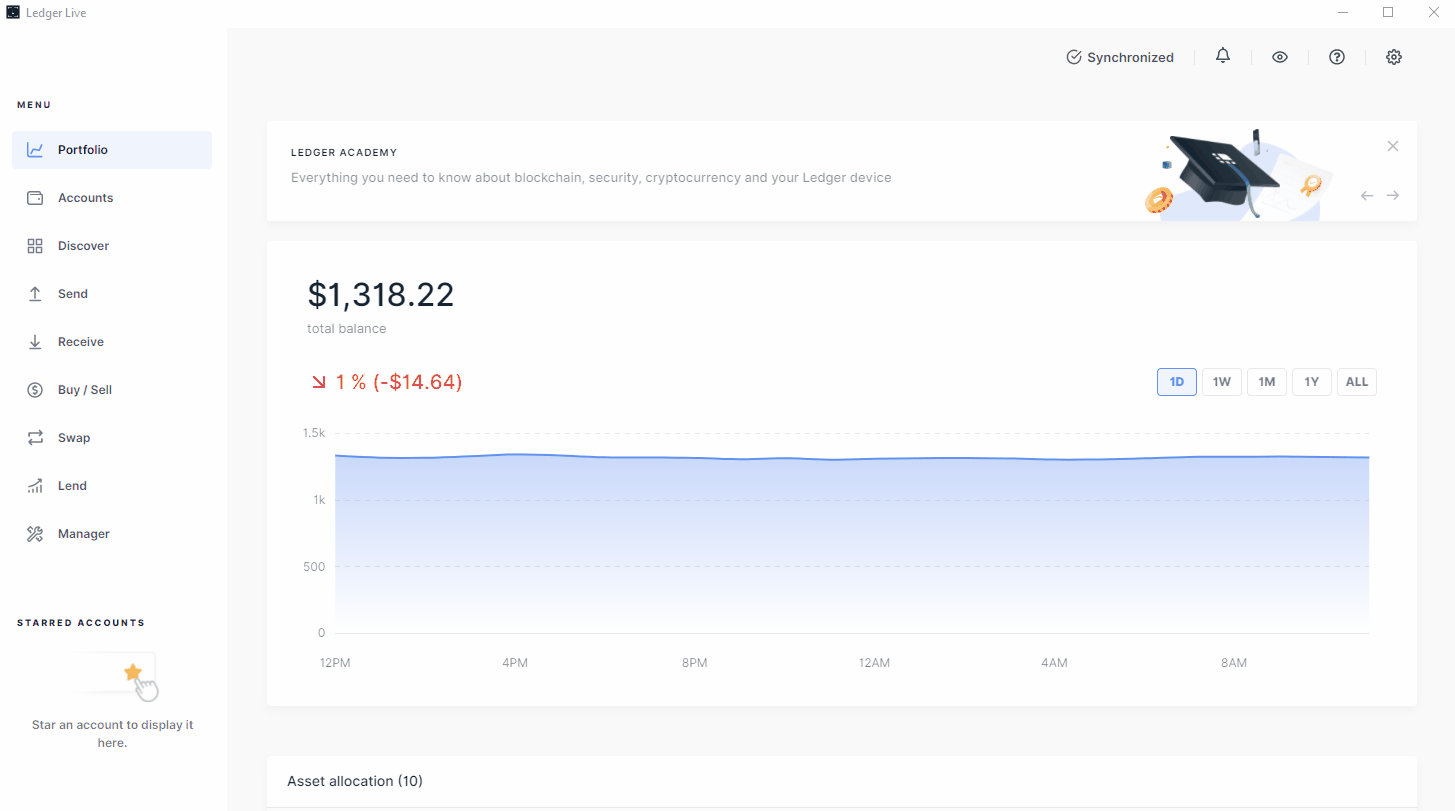Minimize the Ledger Live window
1455x811 pixels.
(x=1343, y=12)
